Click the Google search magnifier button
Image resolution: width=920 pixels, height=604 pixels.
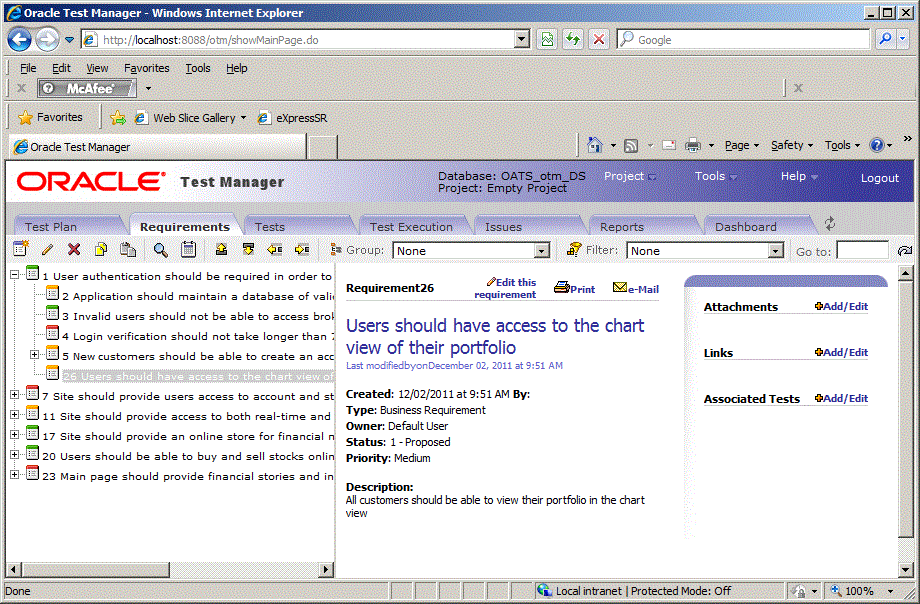coord(885,39)
